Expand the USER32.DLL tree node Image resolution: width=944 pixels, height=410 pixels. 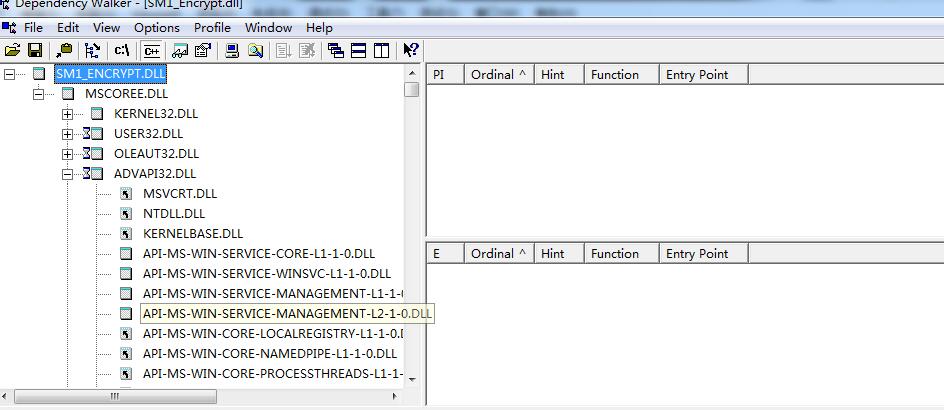coord(67,134)
